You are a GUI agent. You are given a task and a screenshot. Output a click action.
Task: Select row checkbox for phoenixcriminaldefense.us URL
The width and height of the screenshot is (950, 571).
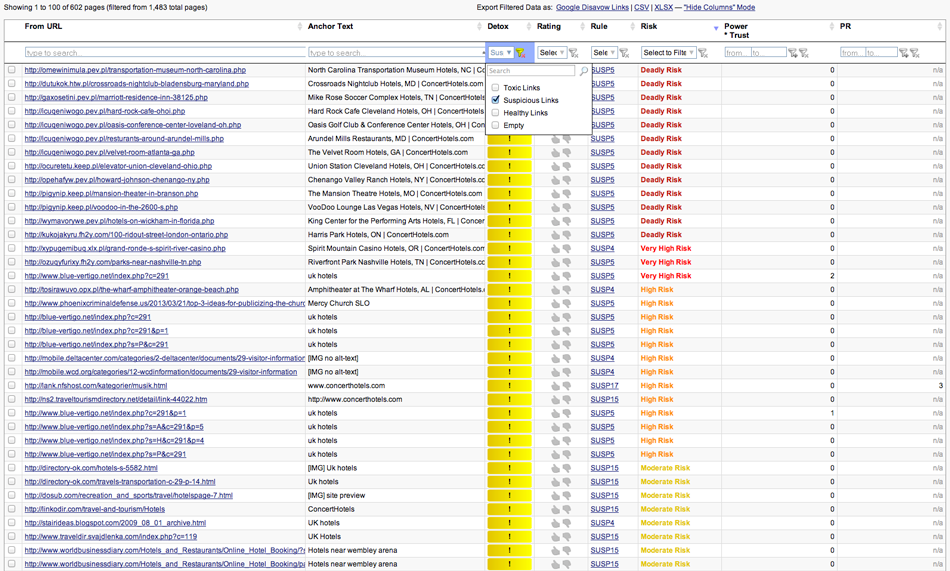click(x=12, y=304)
